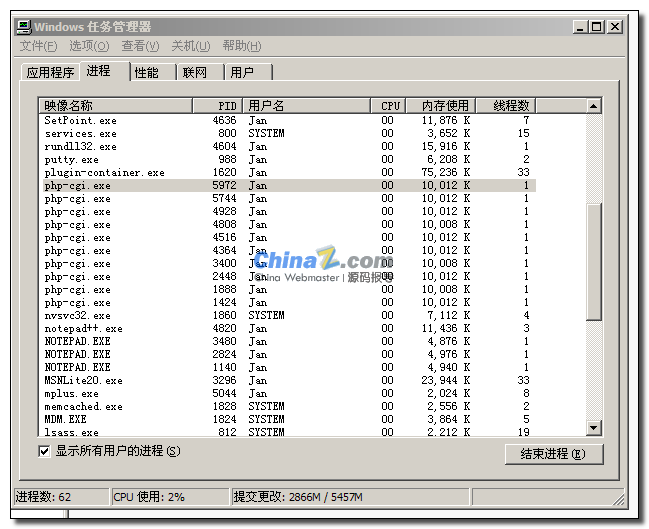Select the putty.exe process
This screenshot has width=649, height=529.
[x=287, y=159]
